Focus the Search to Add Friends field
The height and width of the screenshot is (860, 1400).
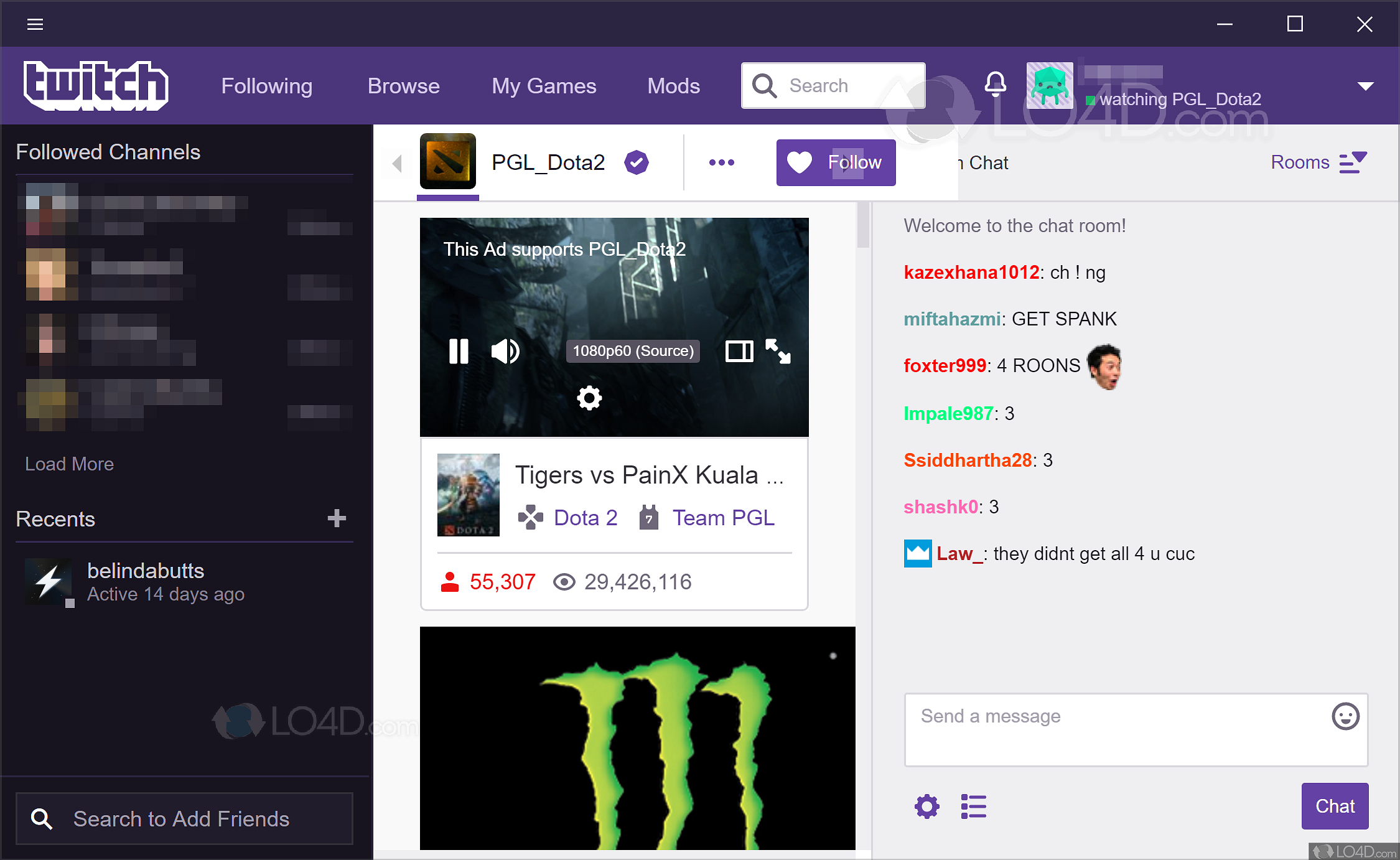point(184,818)
